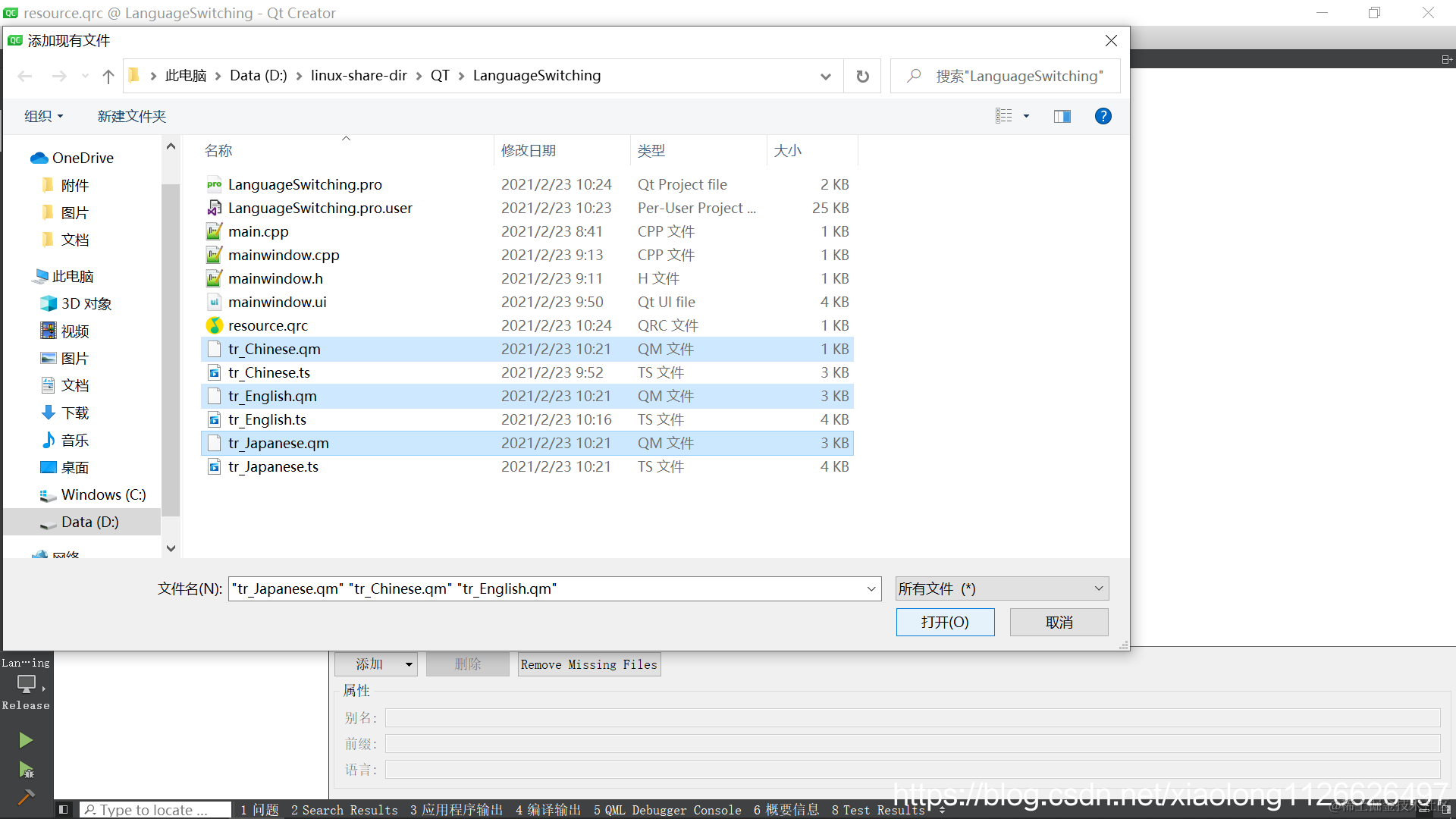This screenshot has height=819, width=1456.
Task: Click sidebar scrollbar down arrow
Action: point(171,548)
